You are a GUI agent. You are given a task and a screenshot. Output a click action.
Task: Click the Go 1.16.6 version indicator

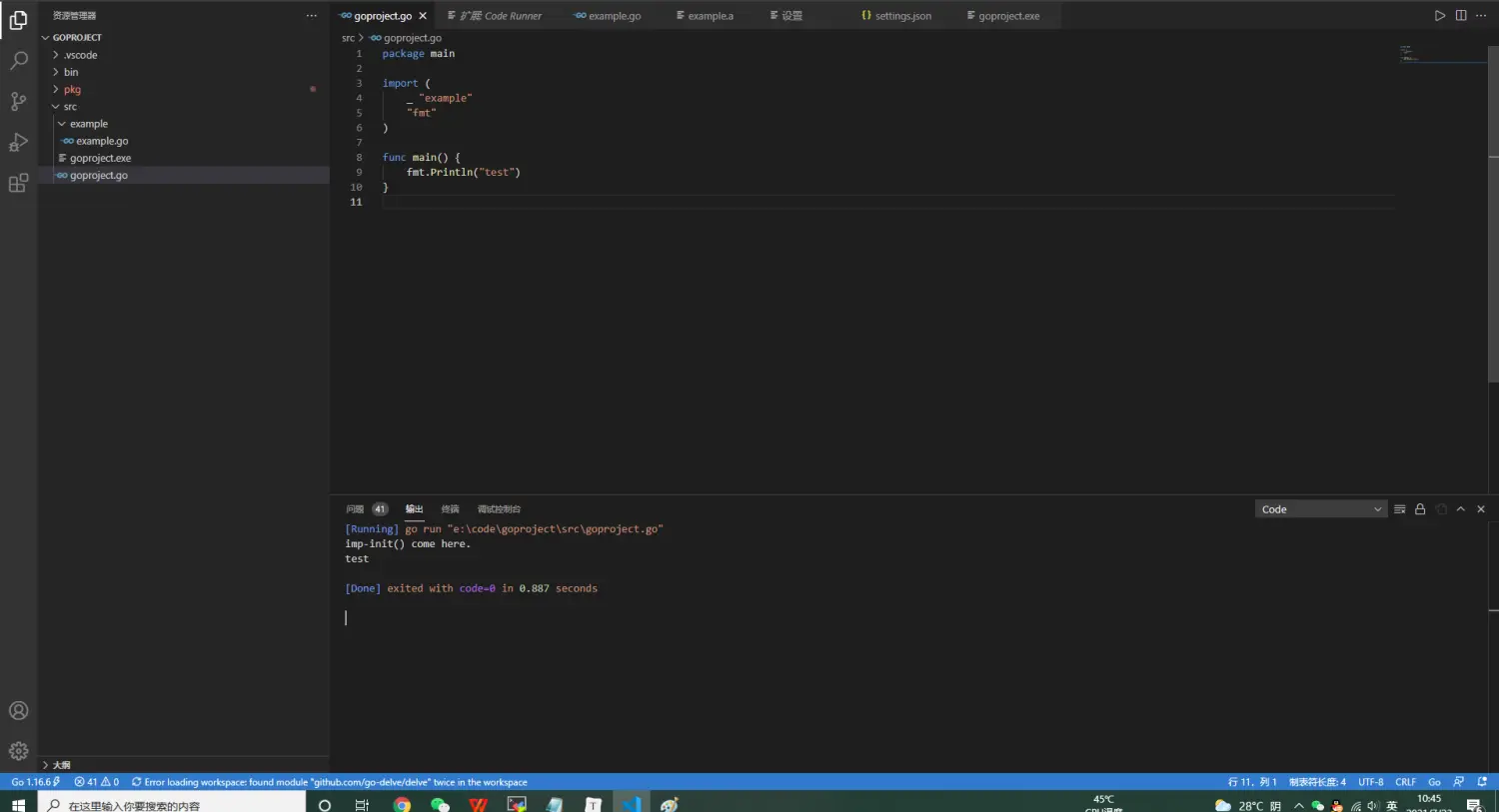[x=35, y=782]
